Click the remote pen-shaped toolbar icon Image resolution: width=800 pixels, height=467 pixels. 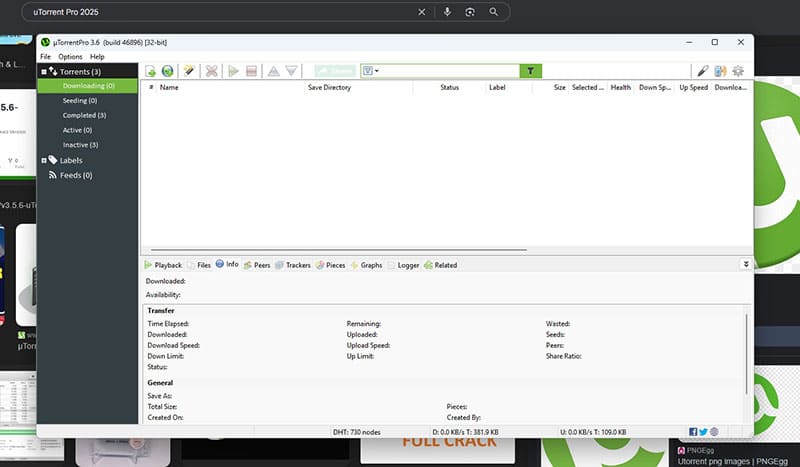(x=703, y=71)
